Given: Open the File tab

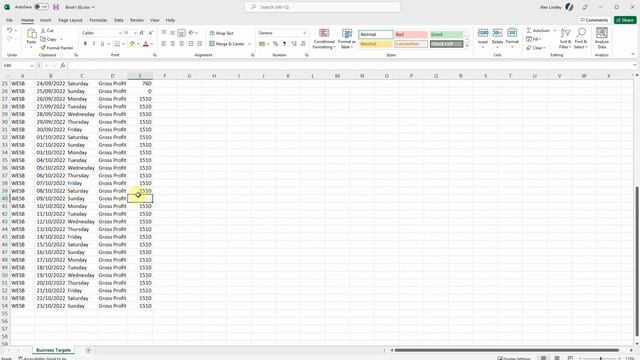Looking at the screenshot, I should (9, 20).
